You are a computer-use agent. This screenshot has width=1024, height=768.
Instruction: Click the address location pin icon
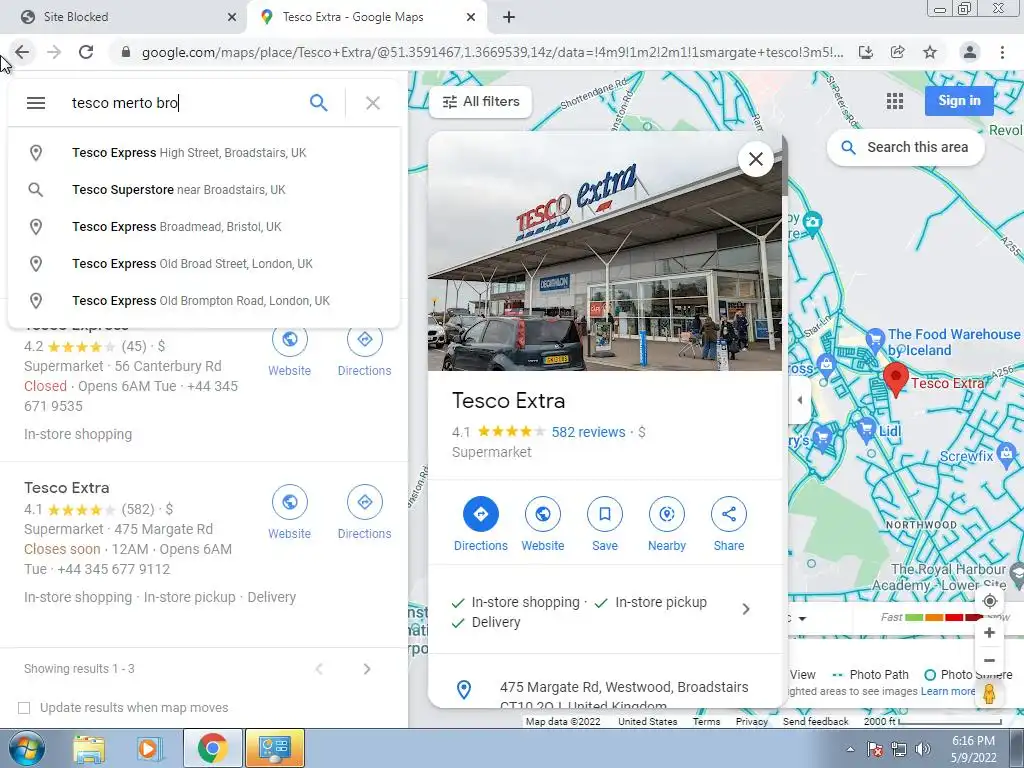tap(464, 690)
